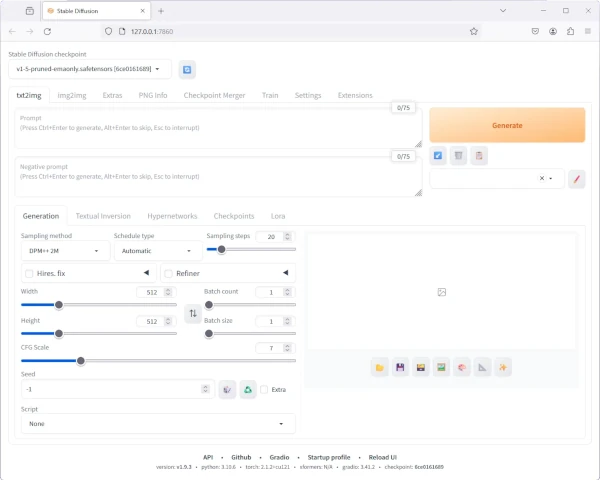Click in the Prompt text box
The height and width of the screenshot is (480, 600).
tap(218, 129)
